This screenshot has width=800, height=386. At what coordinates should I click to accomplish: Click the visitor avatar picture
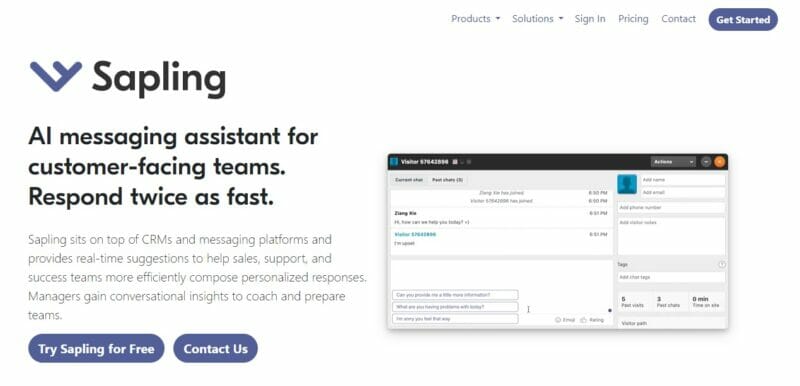point(627,184)
